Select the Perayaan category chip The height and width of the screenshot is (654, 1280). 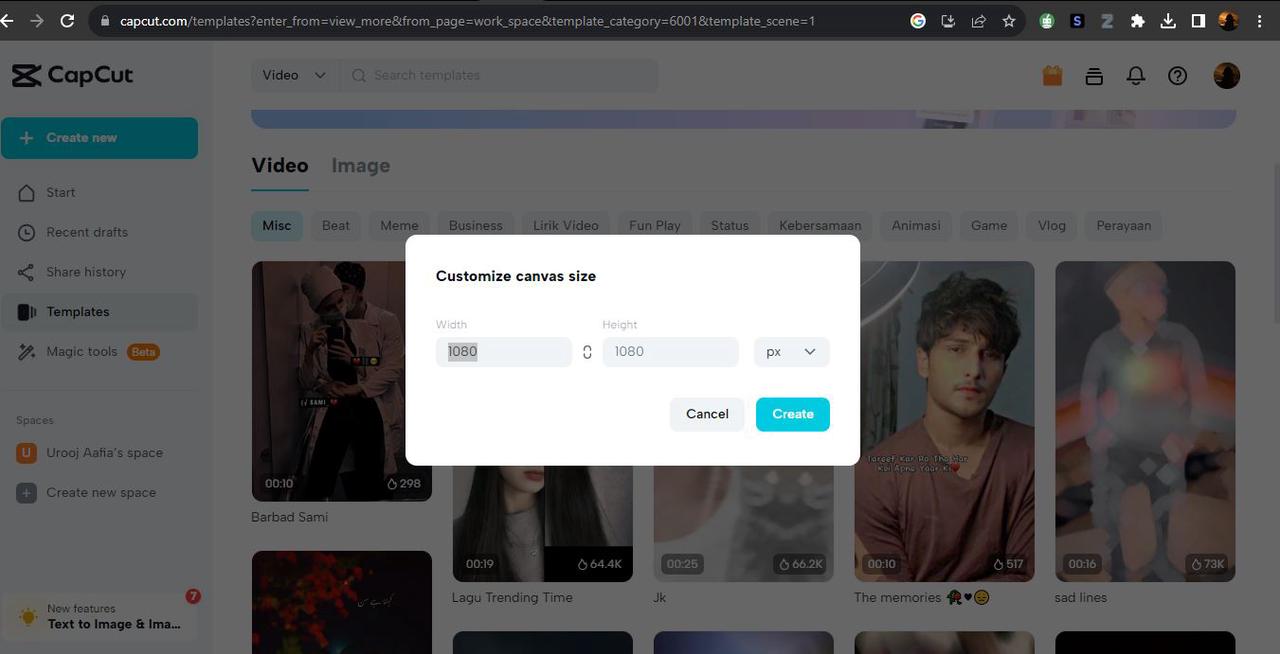(1124, 225)
